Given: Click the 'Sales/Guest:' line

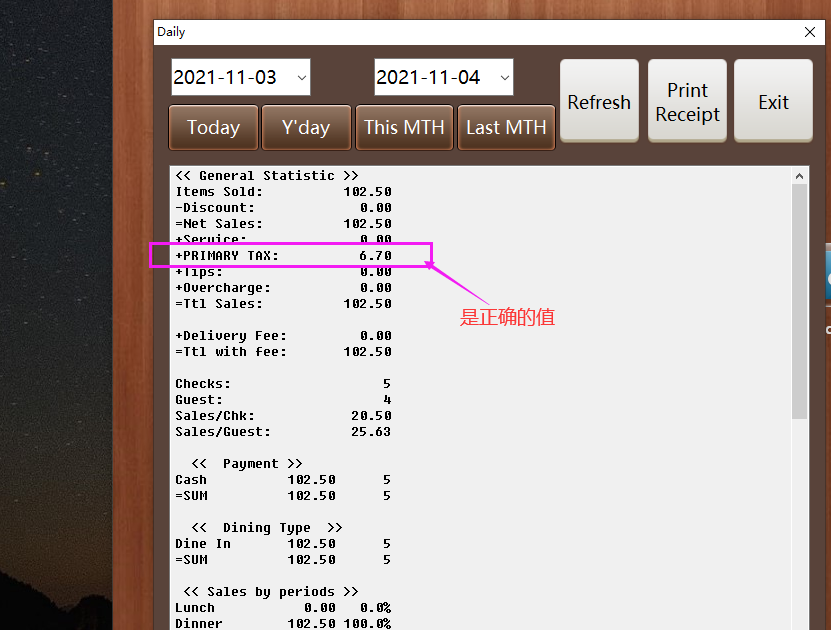Looking at the screenshot, I should click(284, 432).
